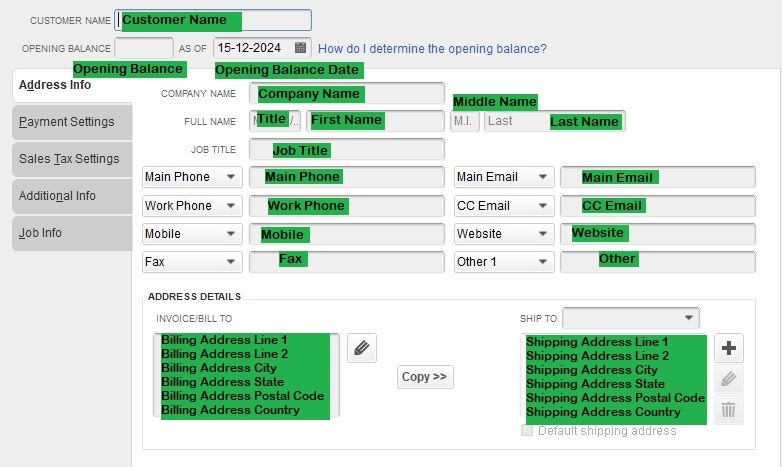Switch to the Sales Tax Settings tab
The width and height of the screenshot is (782, 467).
(72, 159)
